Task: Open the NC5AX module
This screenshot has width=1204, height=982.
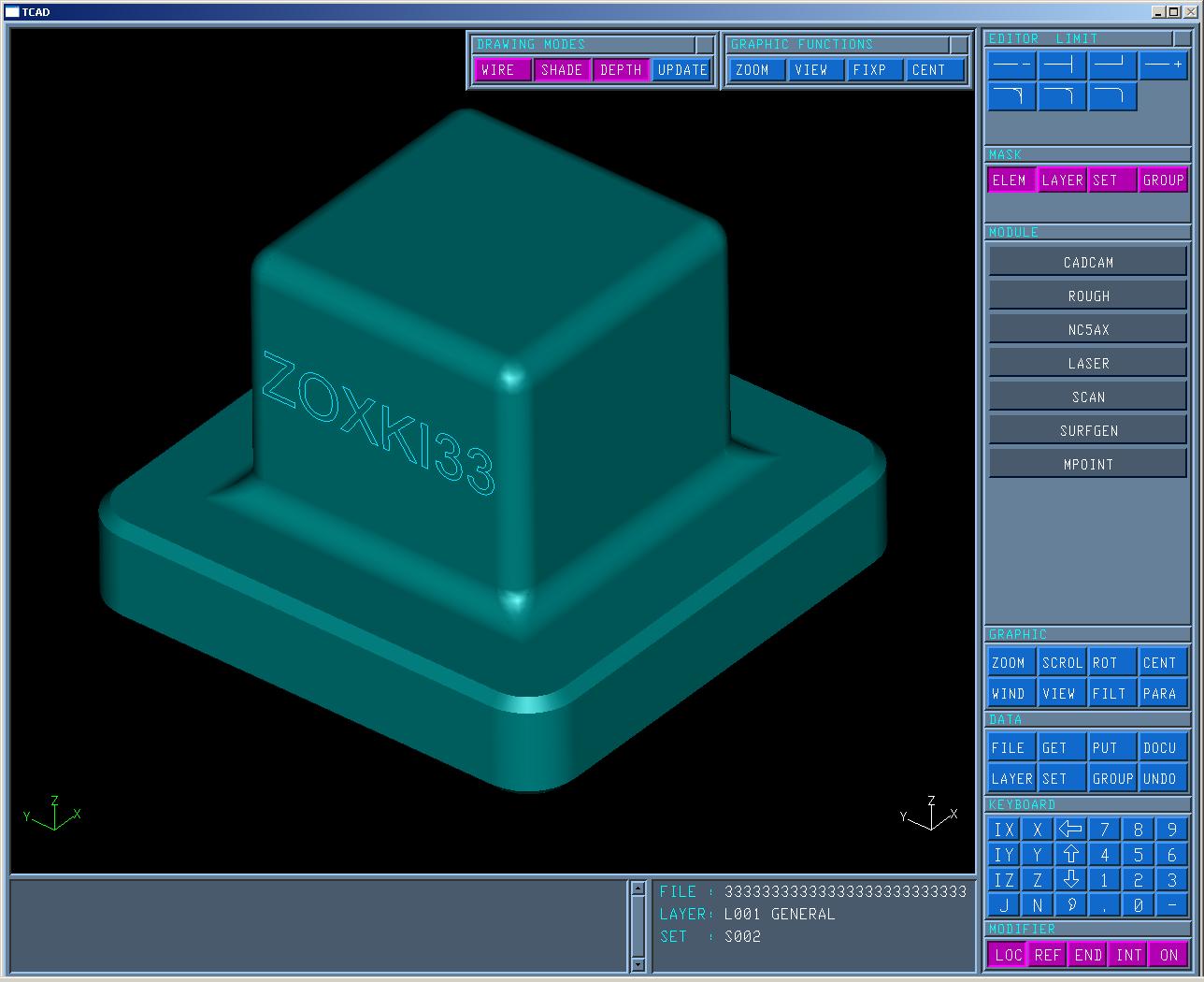Action: [x=1088, y=330]
